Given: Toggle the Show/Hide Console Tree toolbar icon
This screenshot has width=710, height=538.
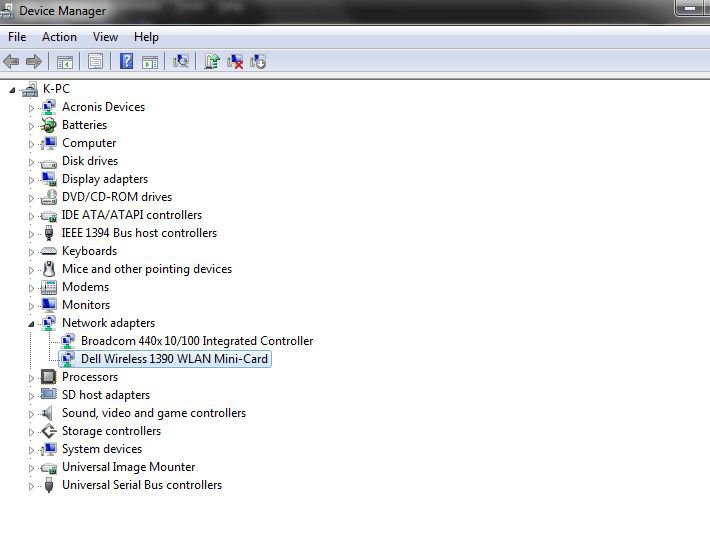Looking at the screenshot, I should 65,62.
